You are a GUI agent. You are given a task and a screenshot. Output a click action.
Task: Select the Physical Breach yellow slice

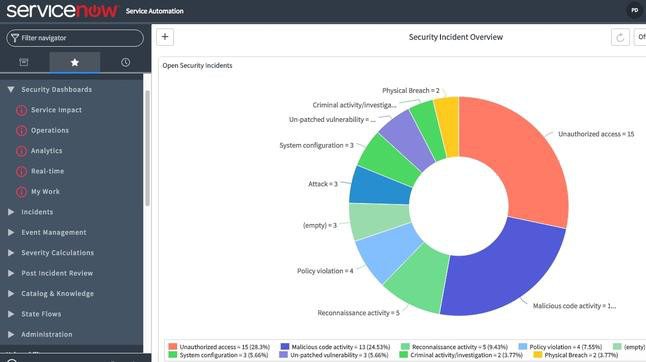[449, 126]
